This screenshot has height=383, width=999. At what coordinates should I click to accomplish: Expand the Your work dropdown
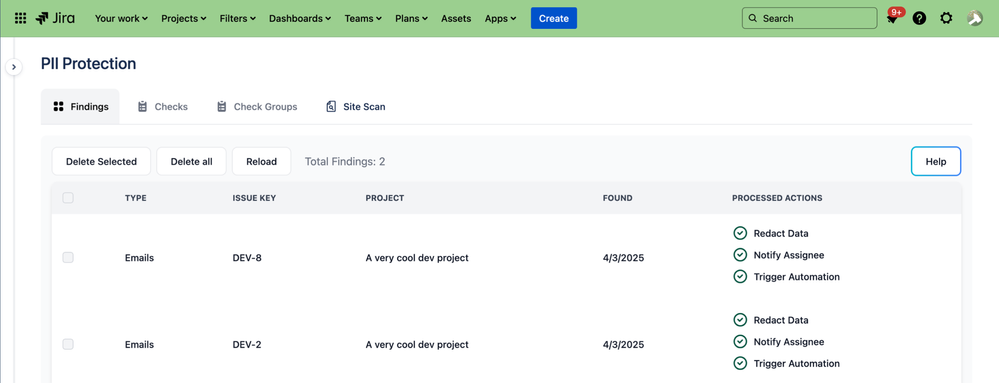coord(121,18)
